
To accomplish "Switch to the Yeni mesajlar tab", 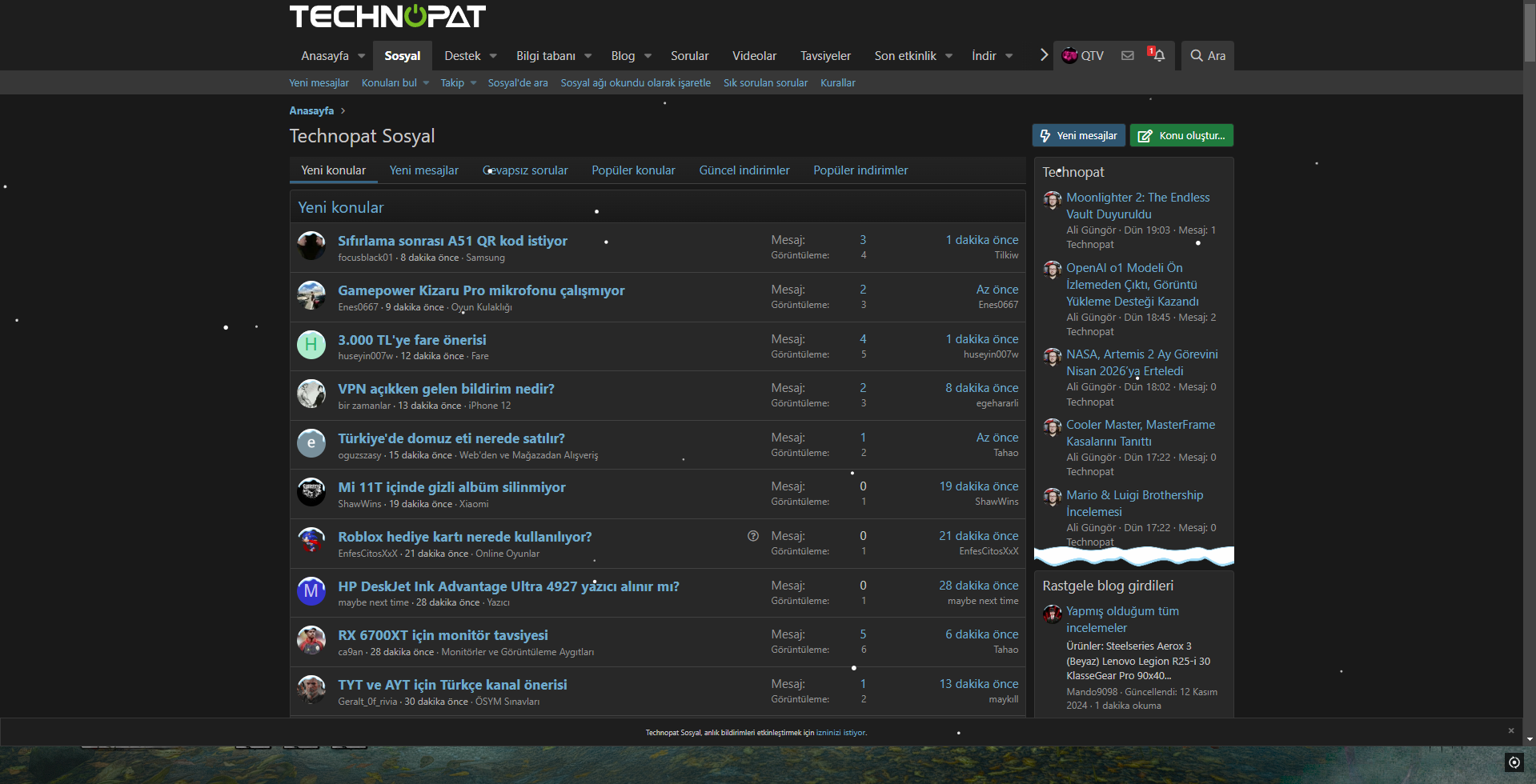I will [424, 170].
